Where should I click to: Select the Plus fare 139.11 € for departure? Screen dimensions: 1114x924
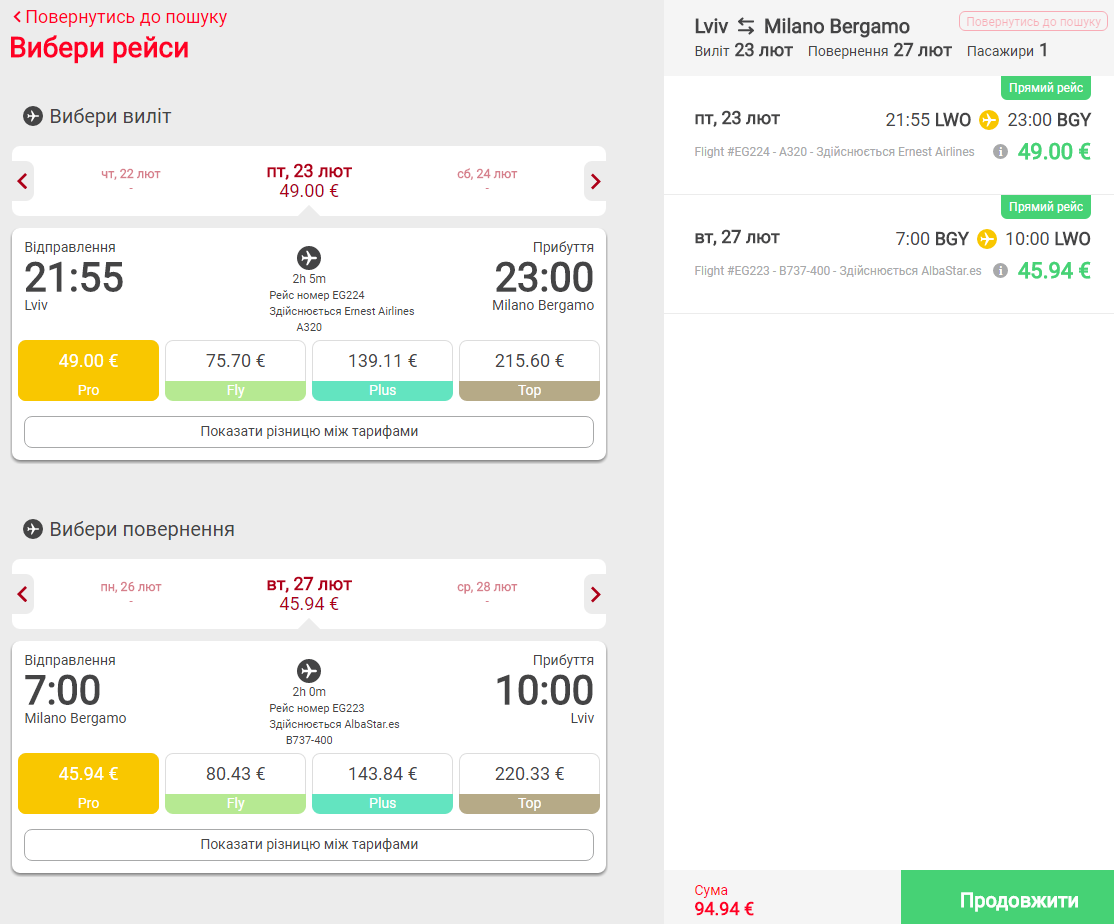pos(382,371)
